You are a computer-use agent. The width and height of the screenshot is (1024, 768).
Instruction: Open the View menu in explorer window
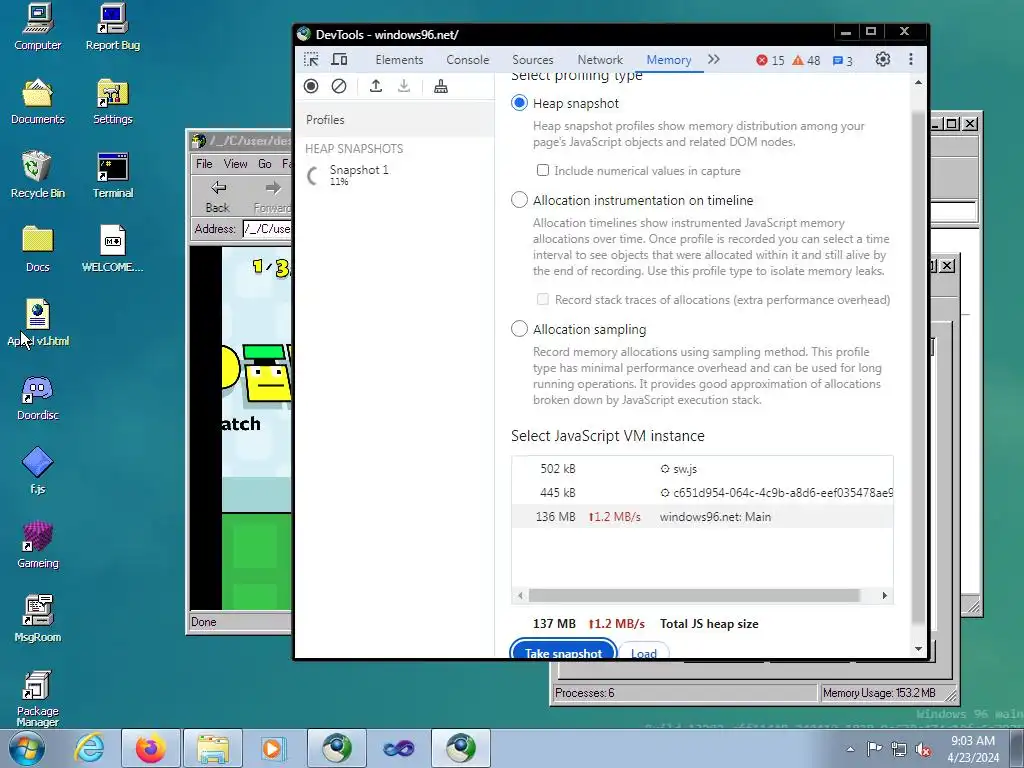click(x=235, y=164)
